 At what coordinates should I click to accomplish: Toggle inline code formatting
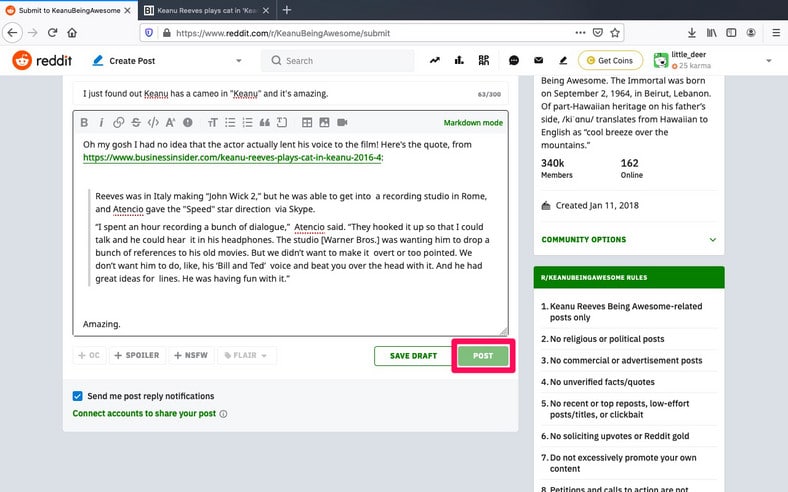click(x=153, y=122)
